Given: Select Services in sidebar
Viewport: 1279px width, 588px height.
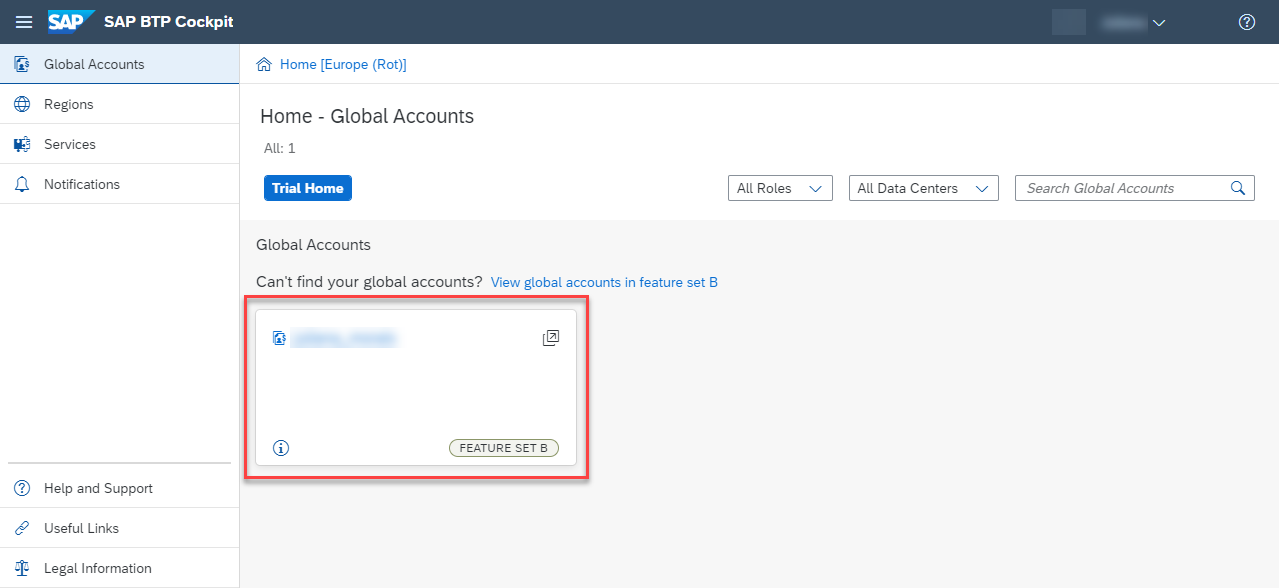Looking at the screenshot, I should pos(120,144).
